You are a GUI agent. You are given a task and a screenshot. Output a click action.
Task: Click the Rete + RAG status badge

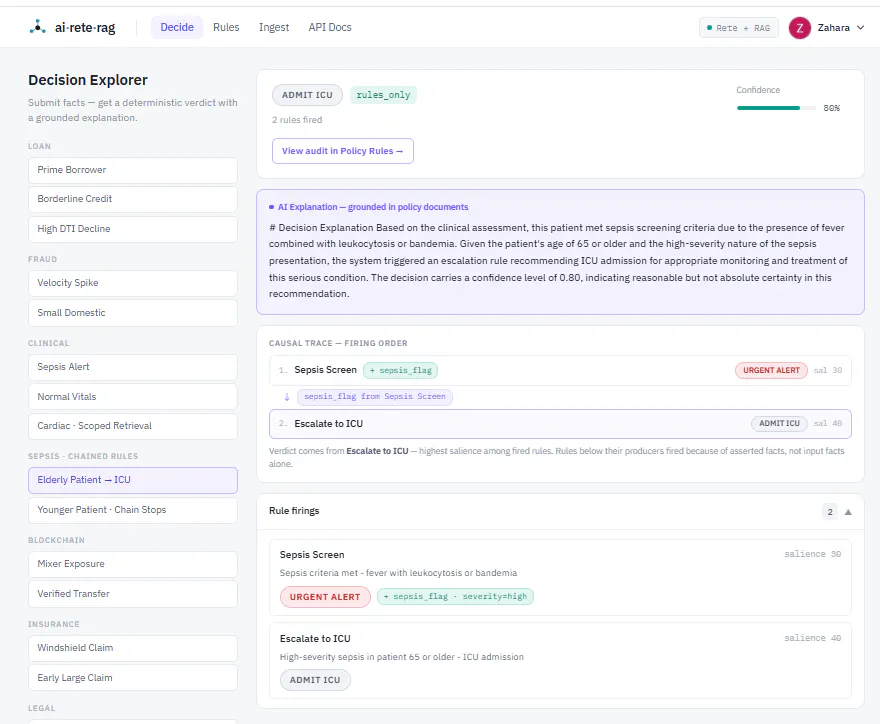[x=739, y=28]
